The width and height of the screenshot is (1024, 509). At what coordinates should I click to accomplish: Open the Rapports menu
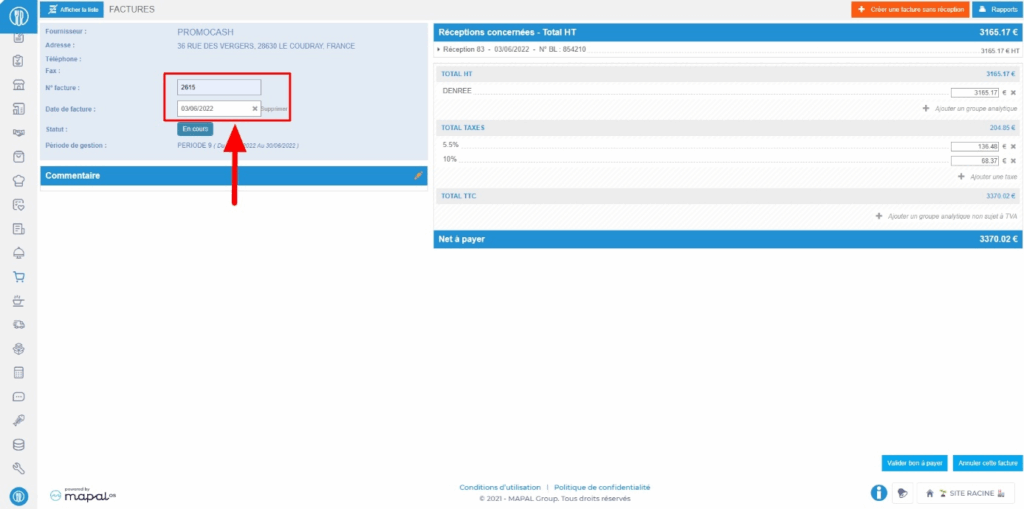point(996,9)
